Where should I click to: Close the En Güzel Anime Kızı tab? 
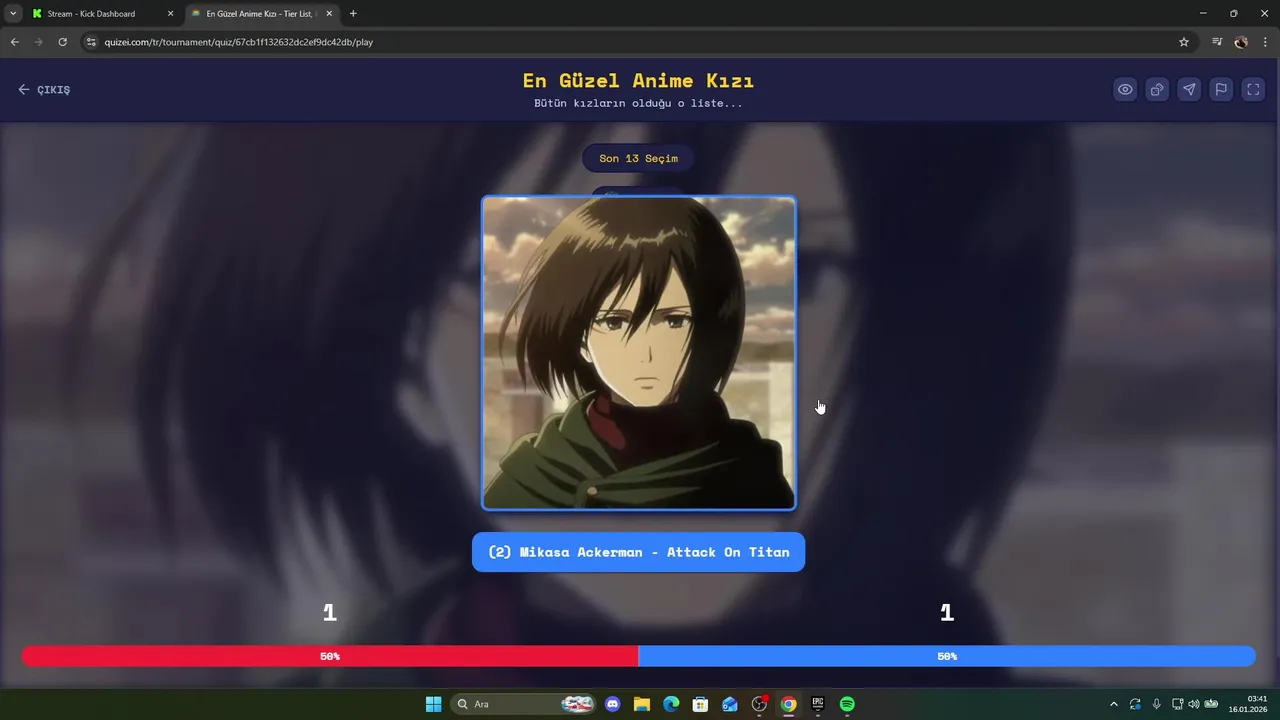pyautogui.click(x=329, y=14)
